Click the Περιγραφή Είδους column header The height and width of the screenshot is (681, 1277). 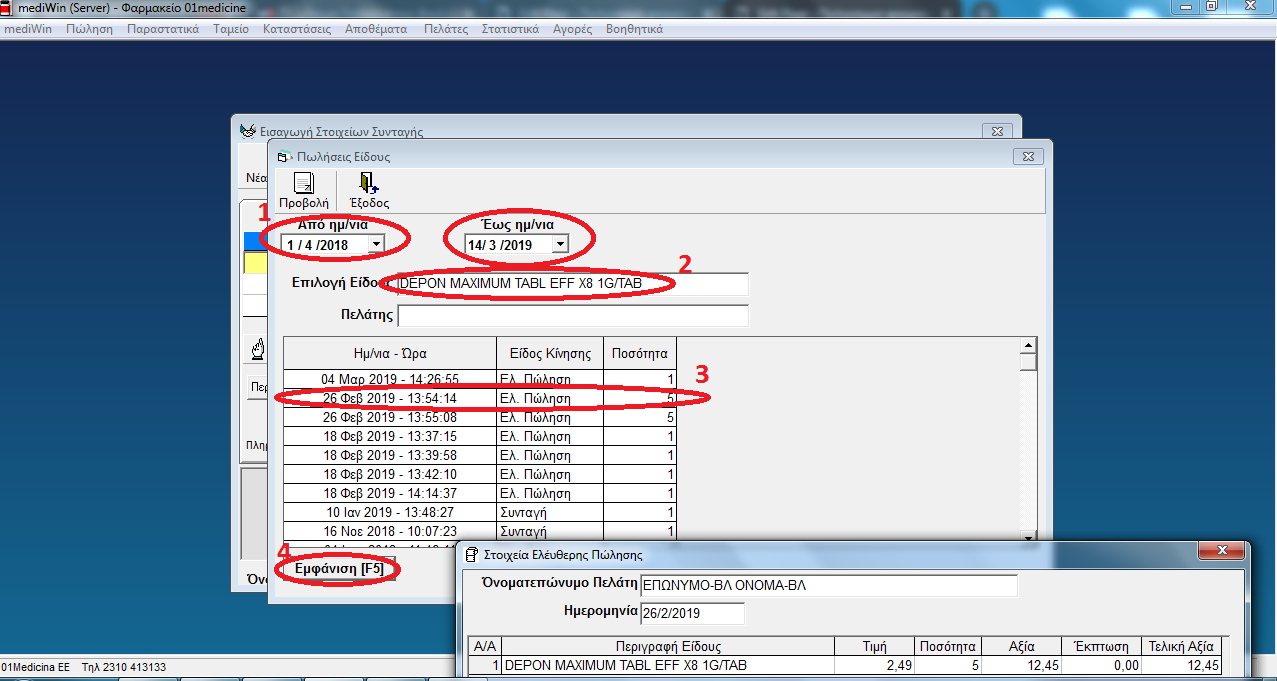coord(668,646)
